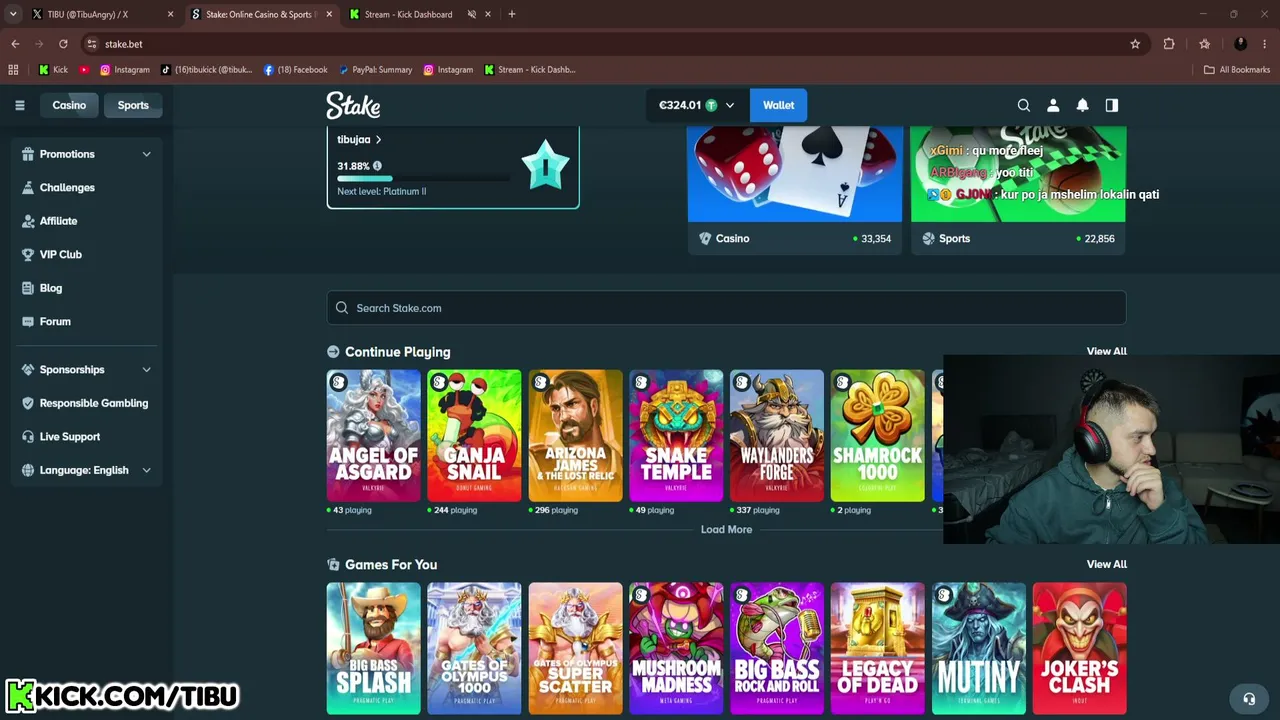
Task: Open the Waylanders Forge game
Action: click(777, 436)
